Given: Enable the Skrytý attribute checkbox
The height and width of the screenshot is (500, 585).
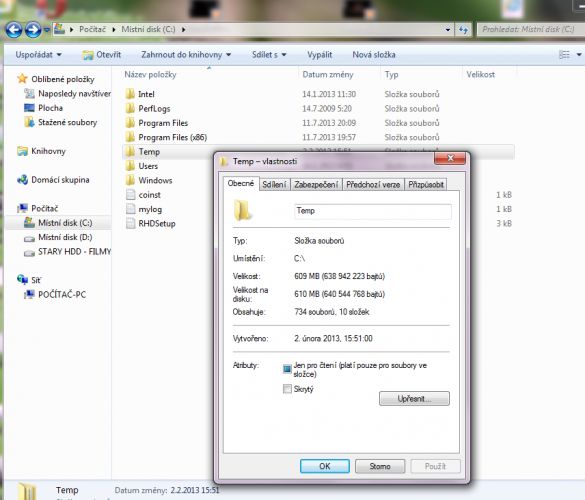Looking at the screenshot, I should (x=287, y=389).
